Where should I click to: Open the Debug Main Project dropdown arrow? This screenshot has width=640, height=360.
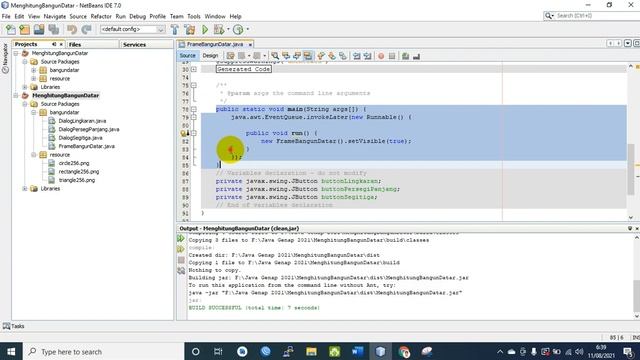click(x=228, y=29)
